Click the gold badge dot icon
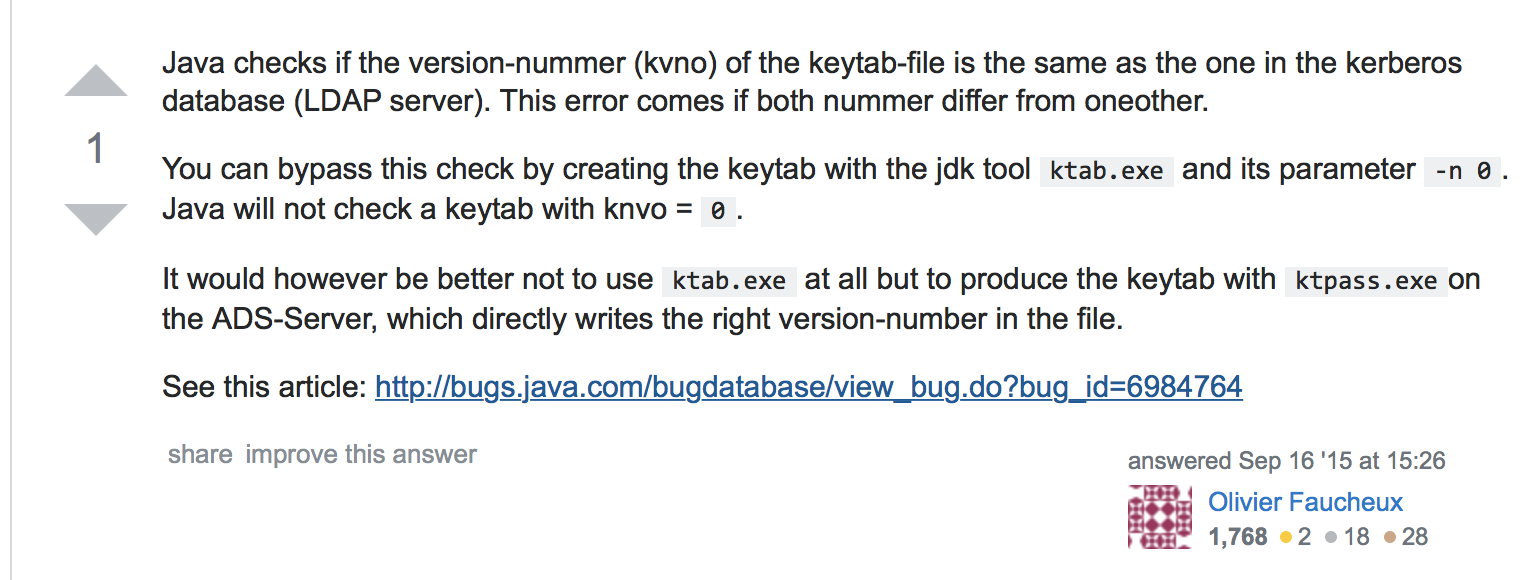 click(x=1287, y=538)
